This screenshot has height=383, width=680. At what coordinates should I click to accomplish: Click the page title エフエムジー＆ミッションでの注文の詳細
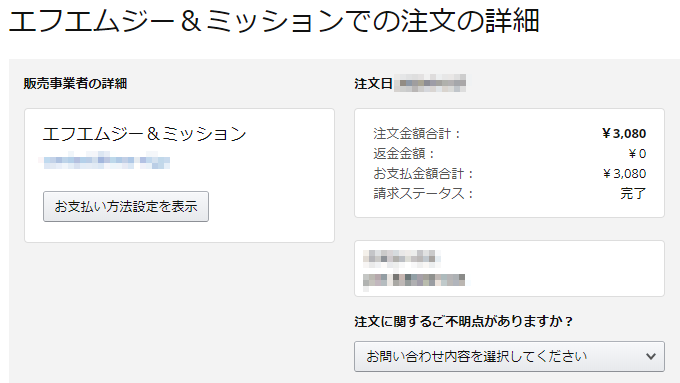tap(274, 20)
